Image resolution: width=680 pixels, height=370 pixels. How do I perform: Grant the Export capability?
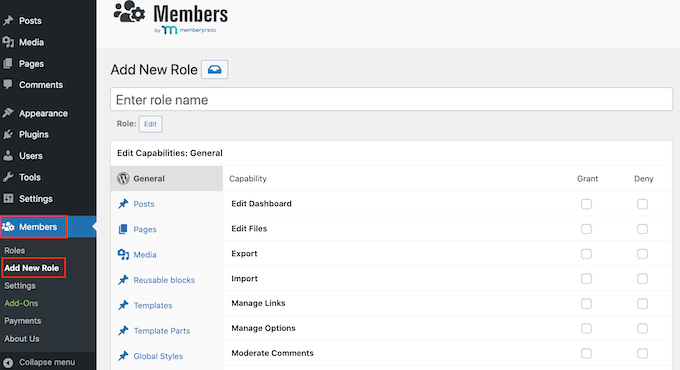click(586, 254)
